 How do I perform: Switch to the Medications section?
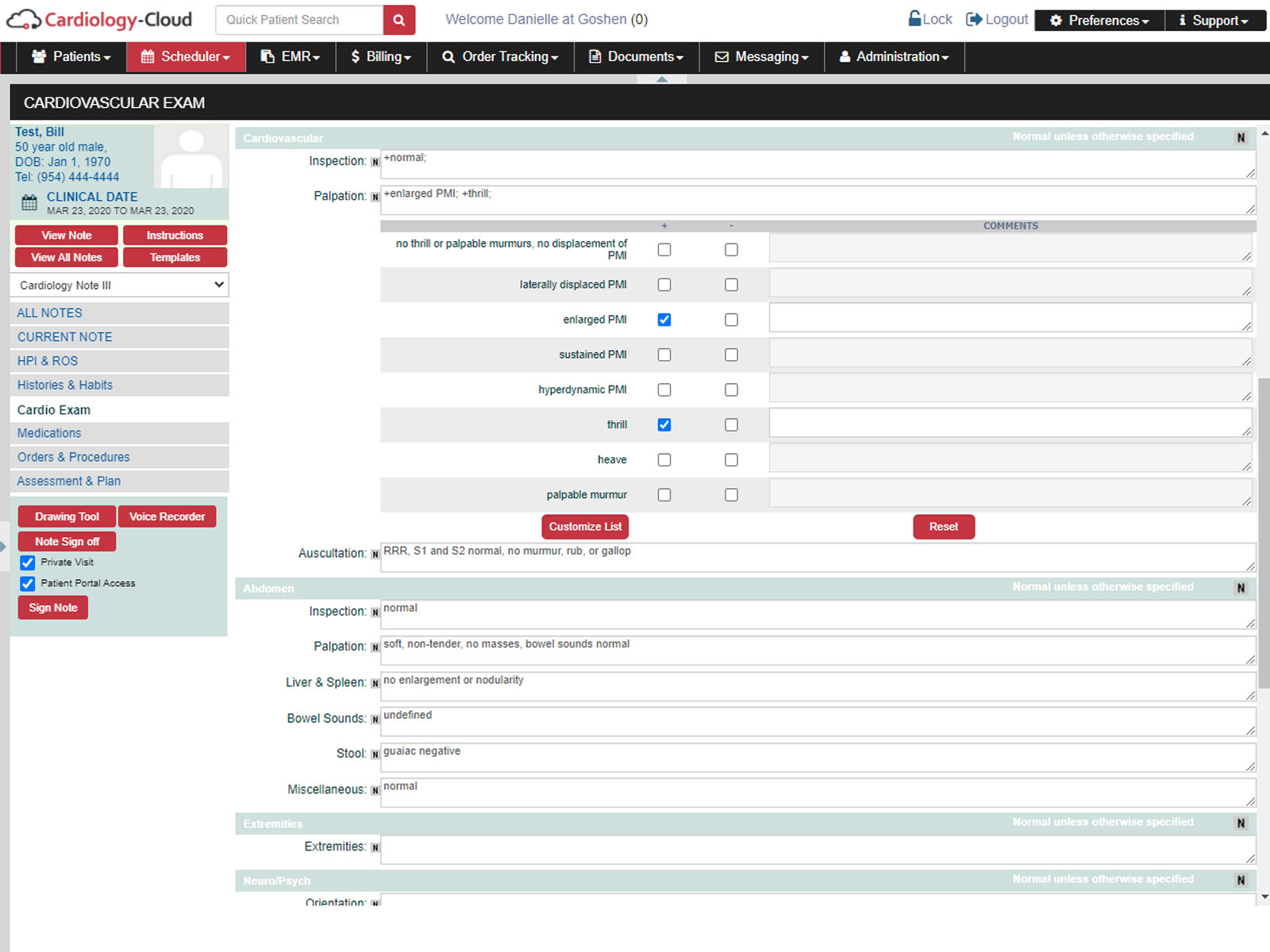(48, 432)
